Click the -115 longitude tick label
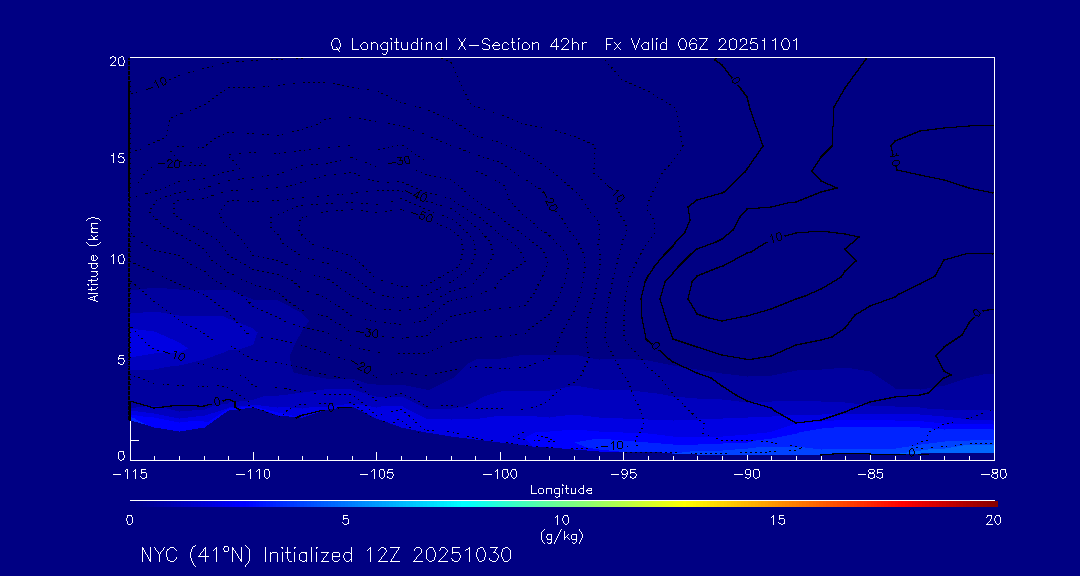This screenshot has width=1080, height=576. (129, 475)
